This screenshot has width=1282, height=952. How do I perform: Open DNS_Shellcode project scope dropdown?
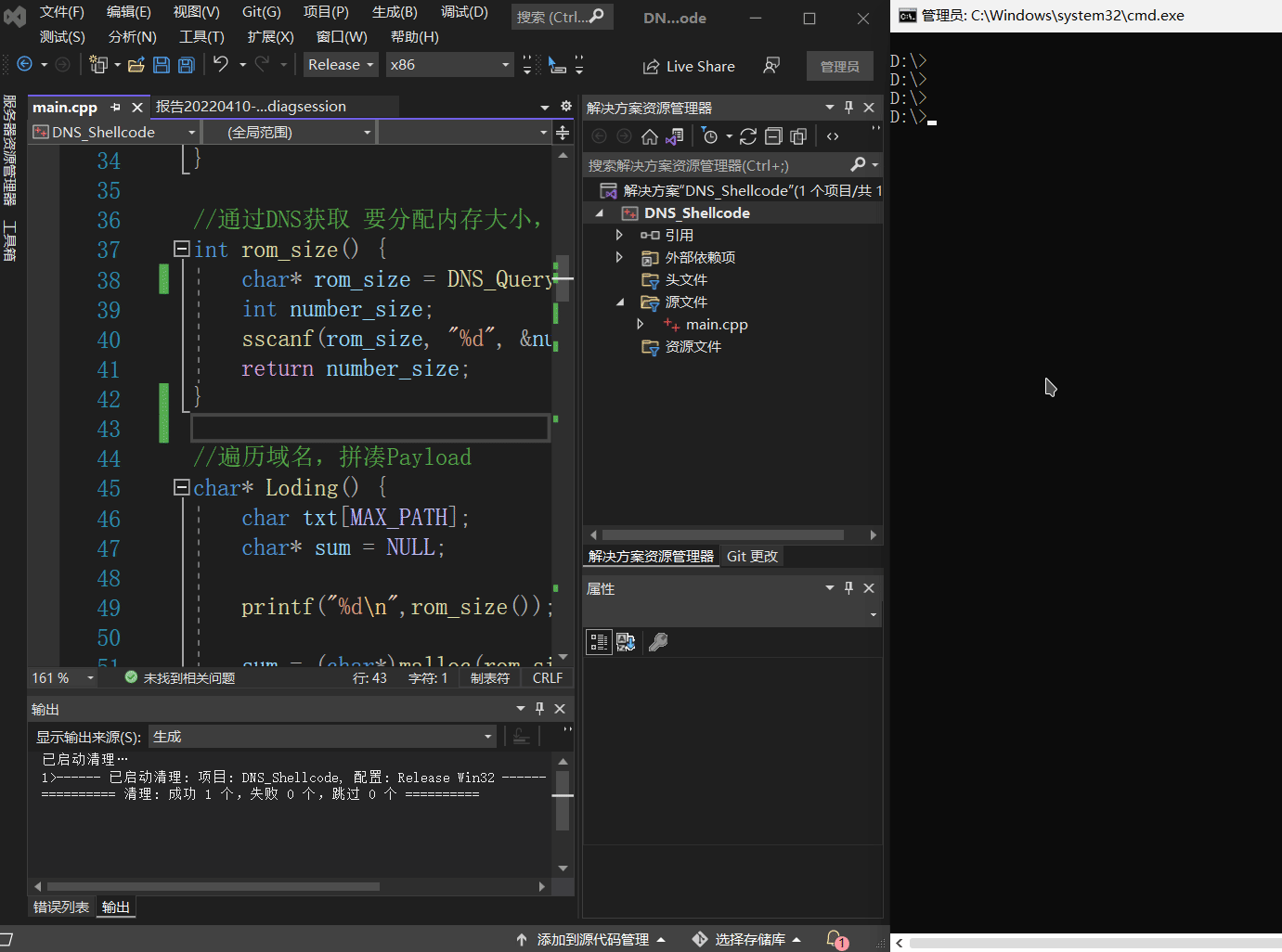[114, 133]
